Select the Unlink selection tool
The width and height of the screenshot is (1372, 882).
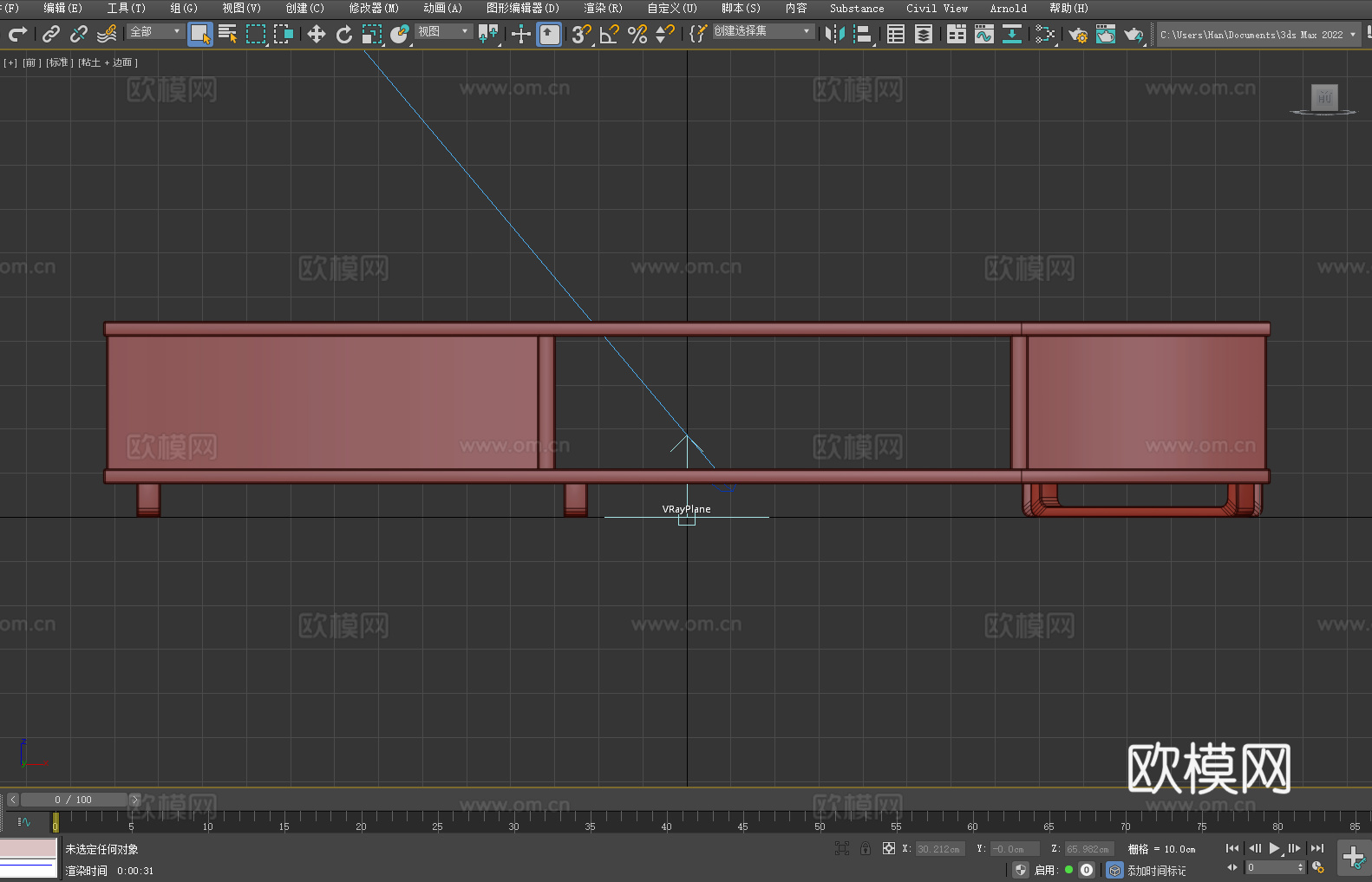pyautogui.click(x=79, y=34)
